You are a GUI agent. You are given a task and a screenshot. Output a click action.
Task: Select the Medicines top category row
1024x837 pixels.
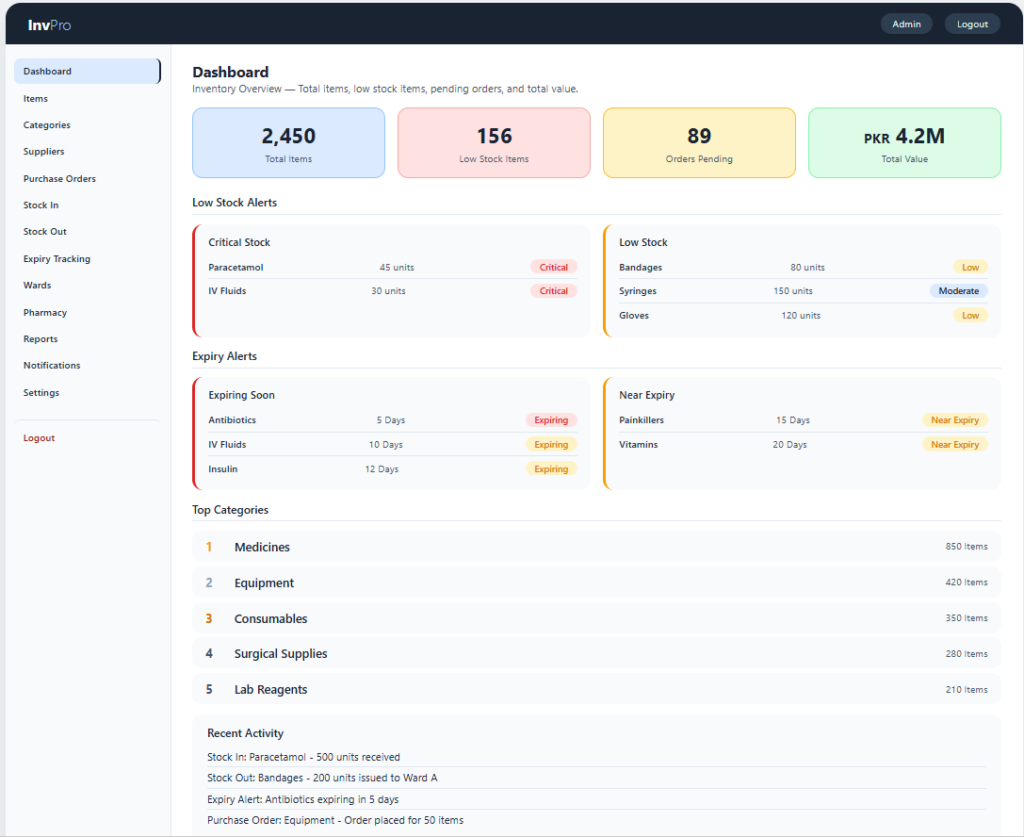point(596,547)
